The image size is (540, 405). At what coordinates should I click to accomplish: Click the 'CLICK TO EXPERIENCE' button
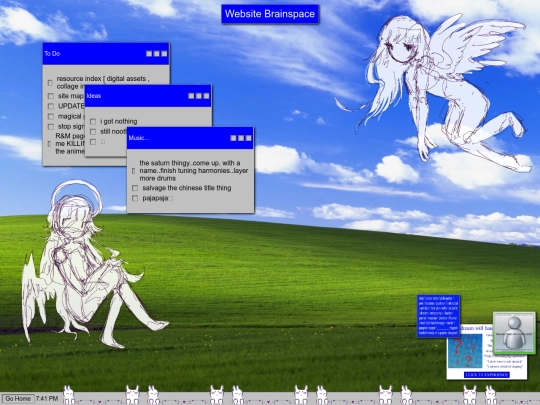click(x=487, y=375)
